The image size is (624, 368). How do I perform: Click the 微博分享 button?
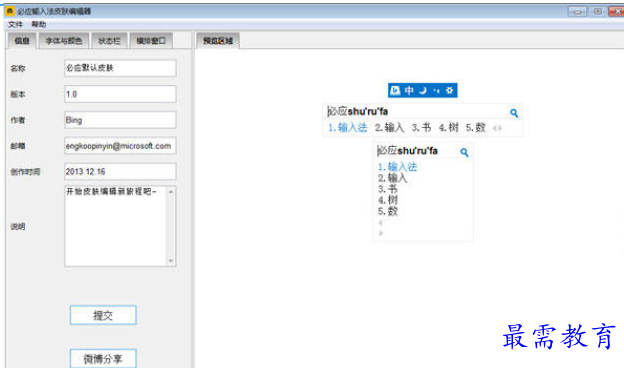point(103,359)
